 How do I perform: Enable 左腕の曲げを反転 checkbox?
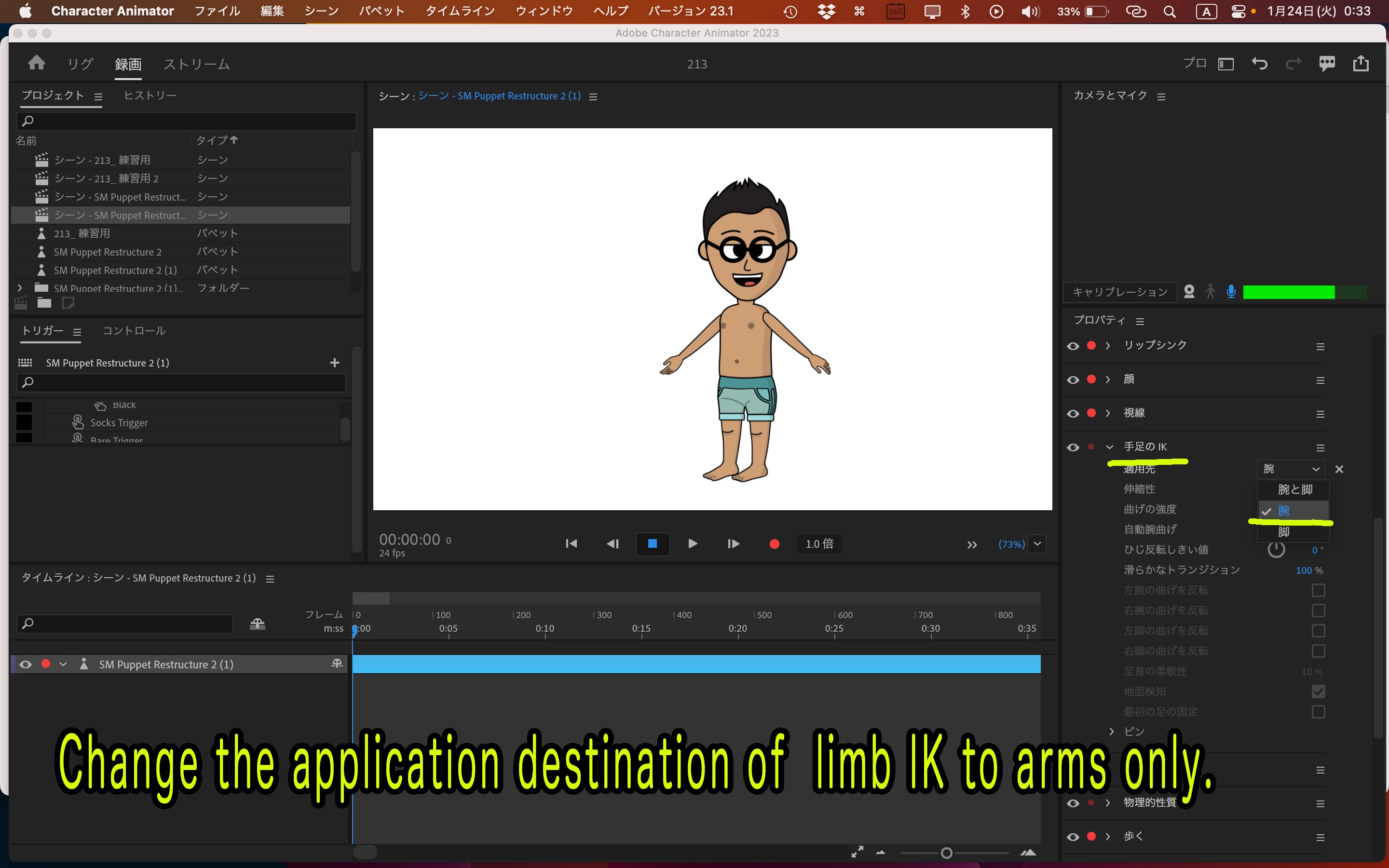(1318, 590)
